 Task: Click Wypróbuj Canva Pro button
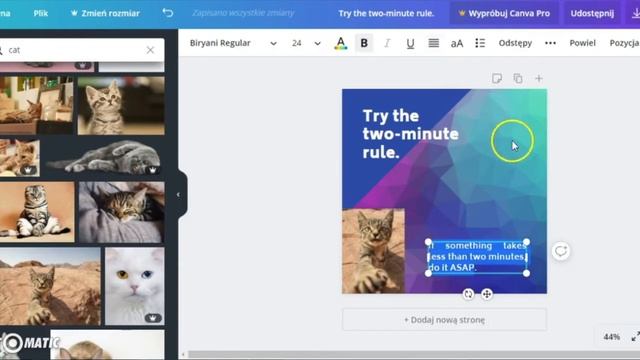click(x=504, y=13)
